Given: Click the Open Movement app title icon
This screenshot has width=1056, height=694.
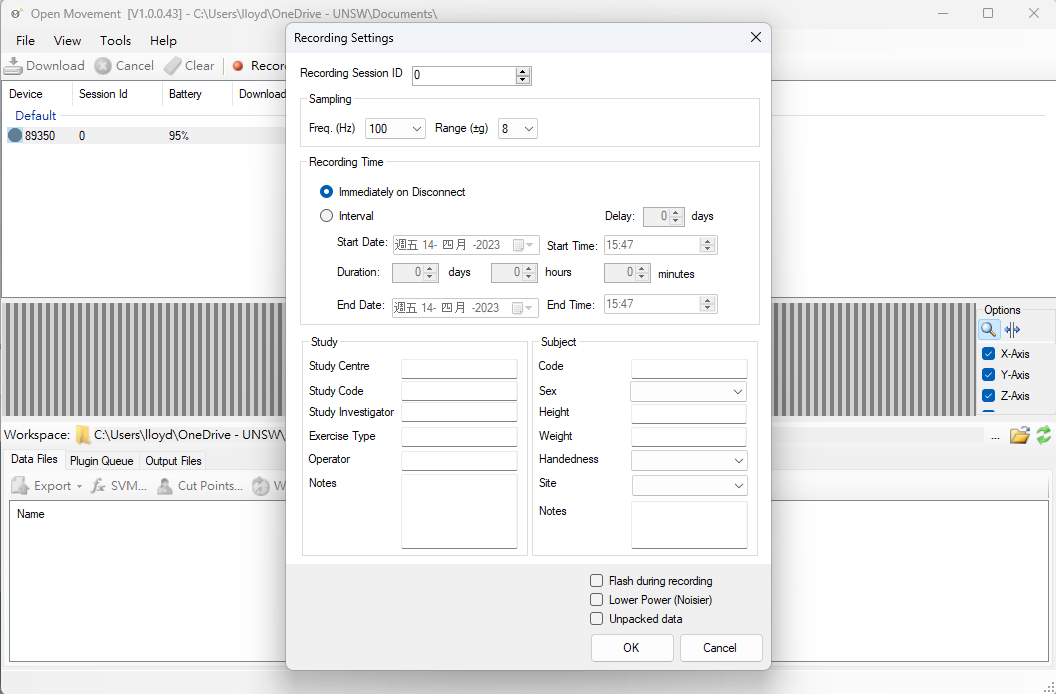Looking at the screenshot, I should [18, 13].
